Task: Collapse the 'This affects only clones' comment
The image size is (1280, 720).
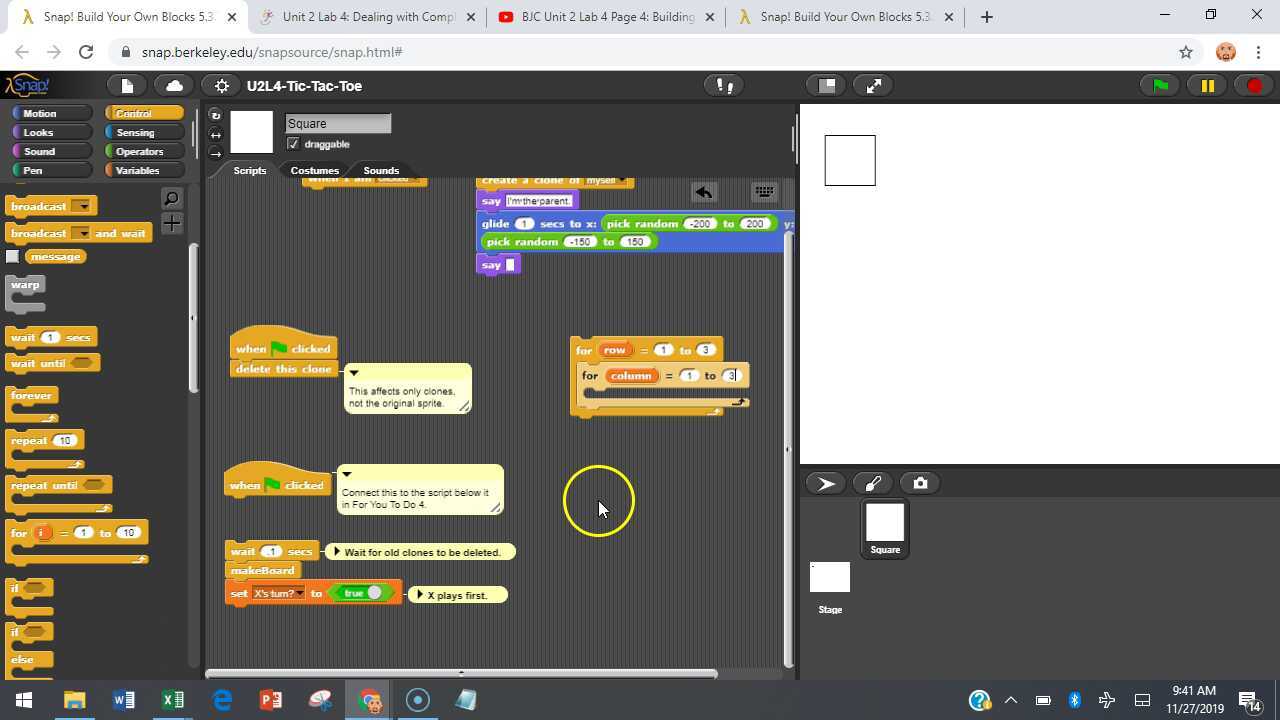Action: 354,372
